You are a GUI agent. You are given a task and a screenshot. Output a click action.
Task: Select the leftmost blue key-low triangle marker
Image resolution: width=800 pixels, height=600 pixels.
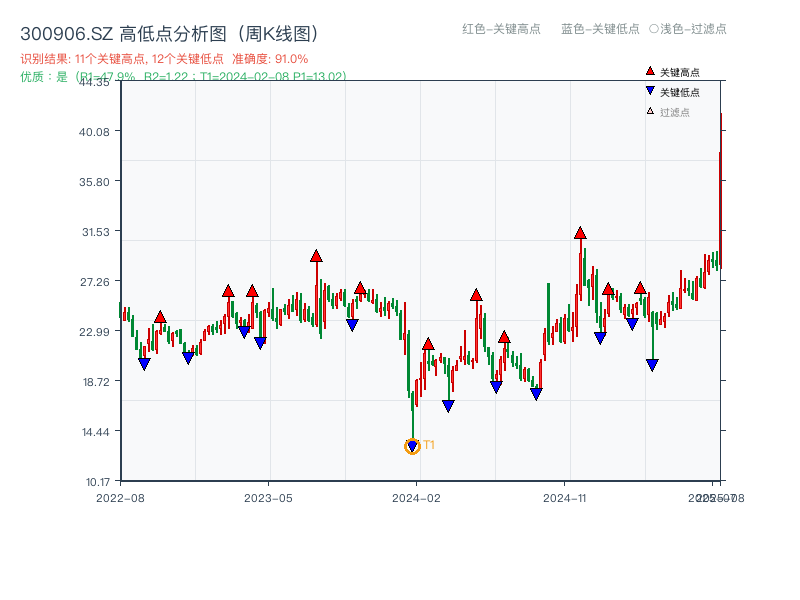click(144, 364)
